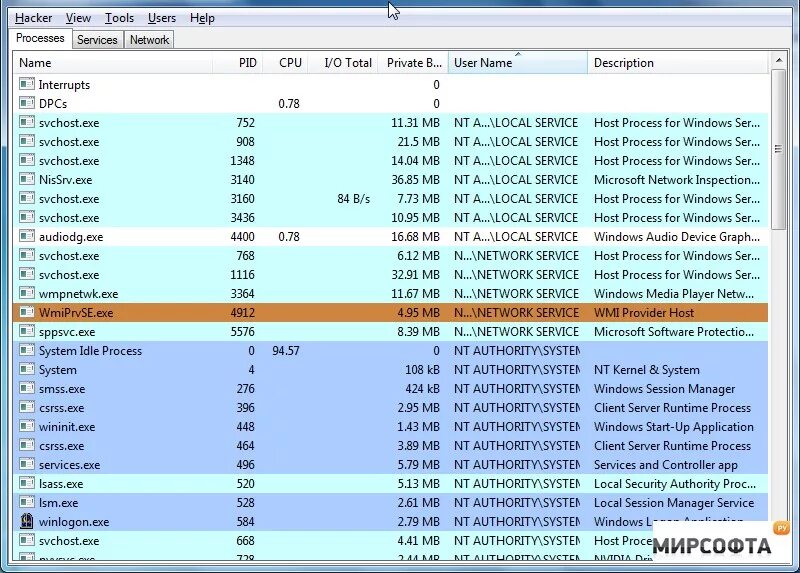Click the icon of csrss.exe PID 396
The image size is (800, 573).
pyautogui.click(x=27, y=407)
